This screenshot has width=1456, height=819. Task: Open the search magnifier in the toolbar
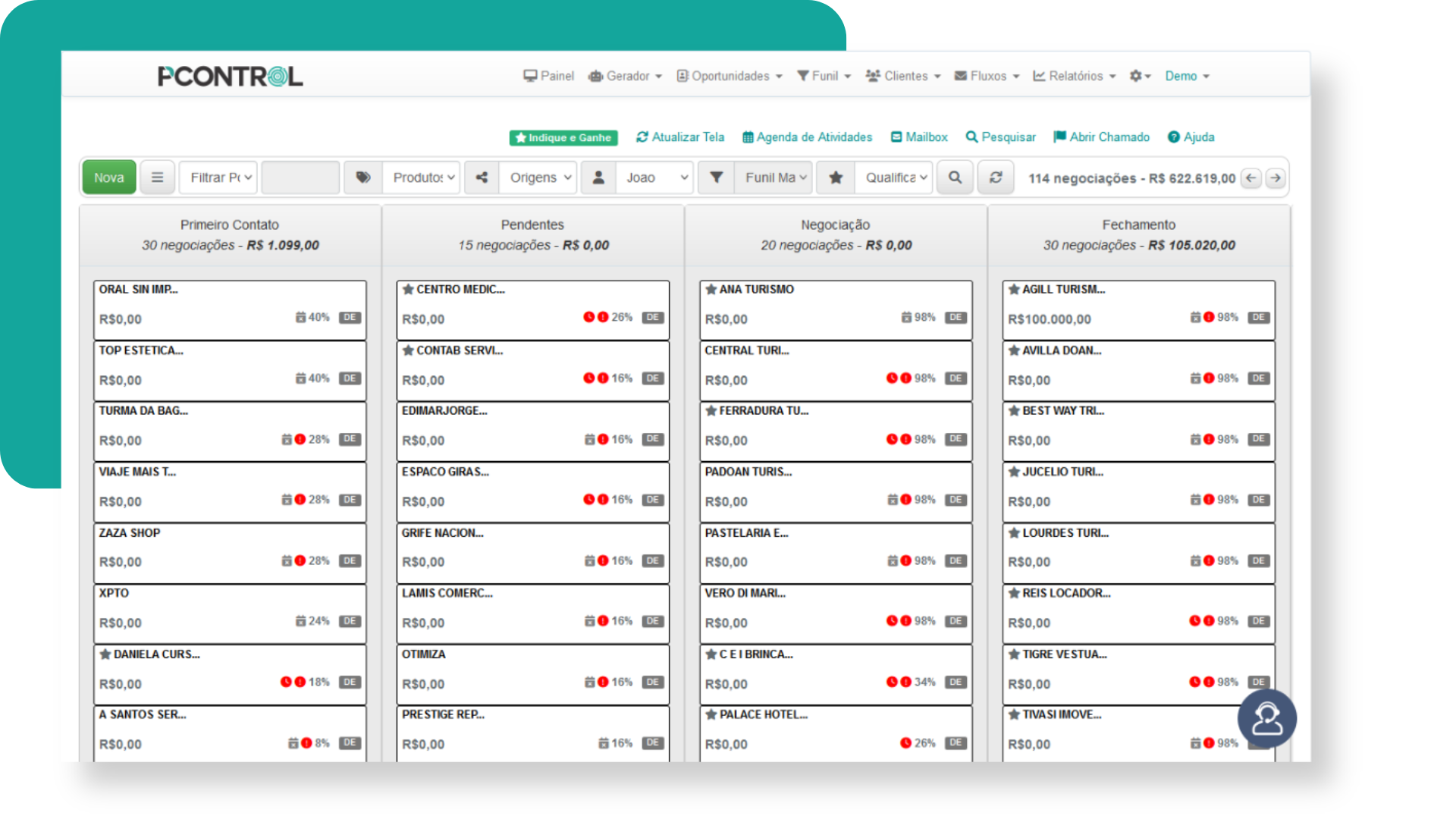[x=955, y=177]
